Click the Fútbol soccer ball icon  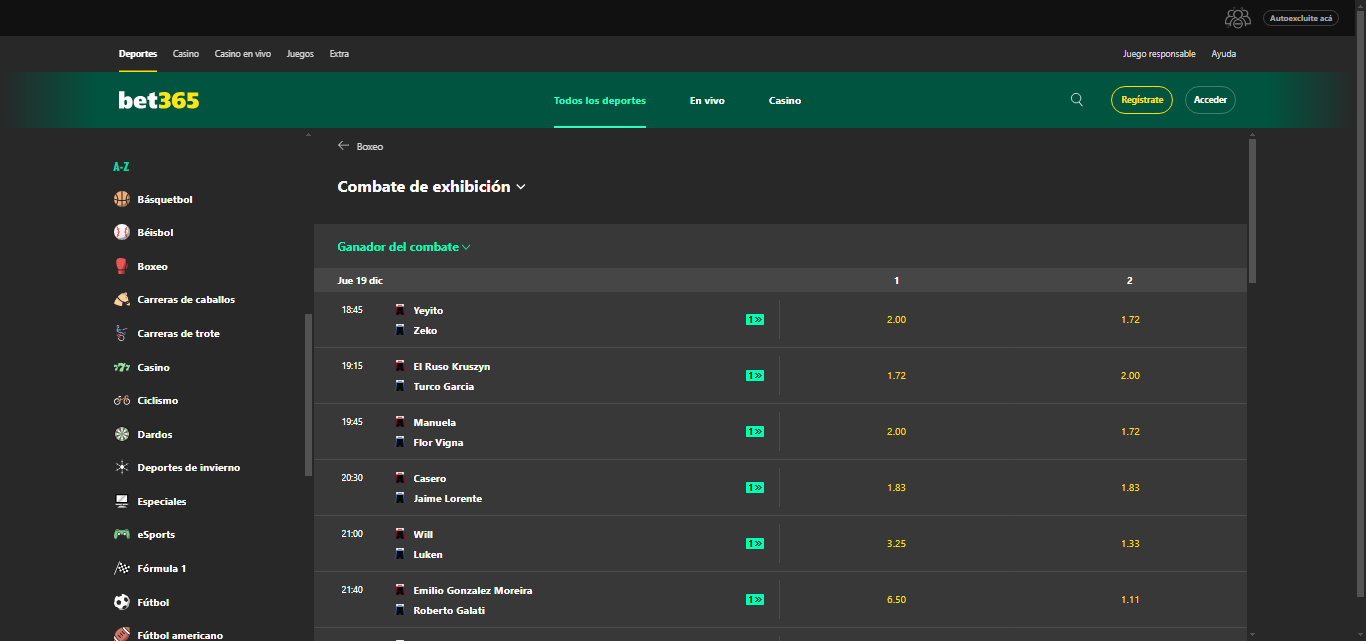(122, 602)
